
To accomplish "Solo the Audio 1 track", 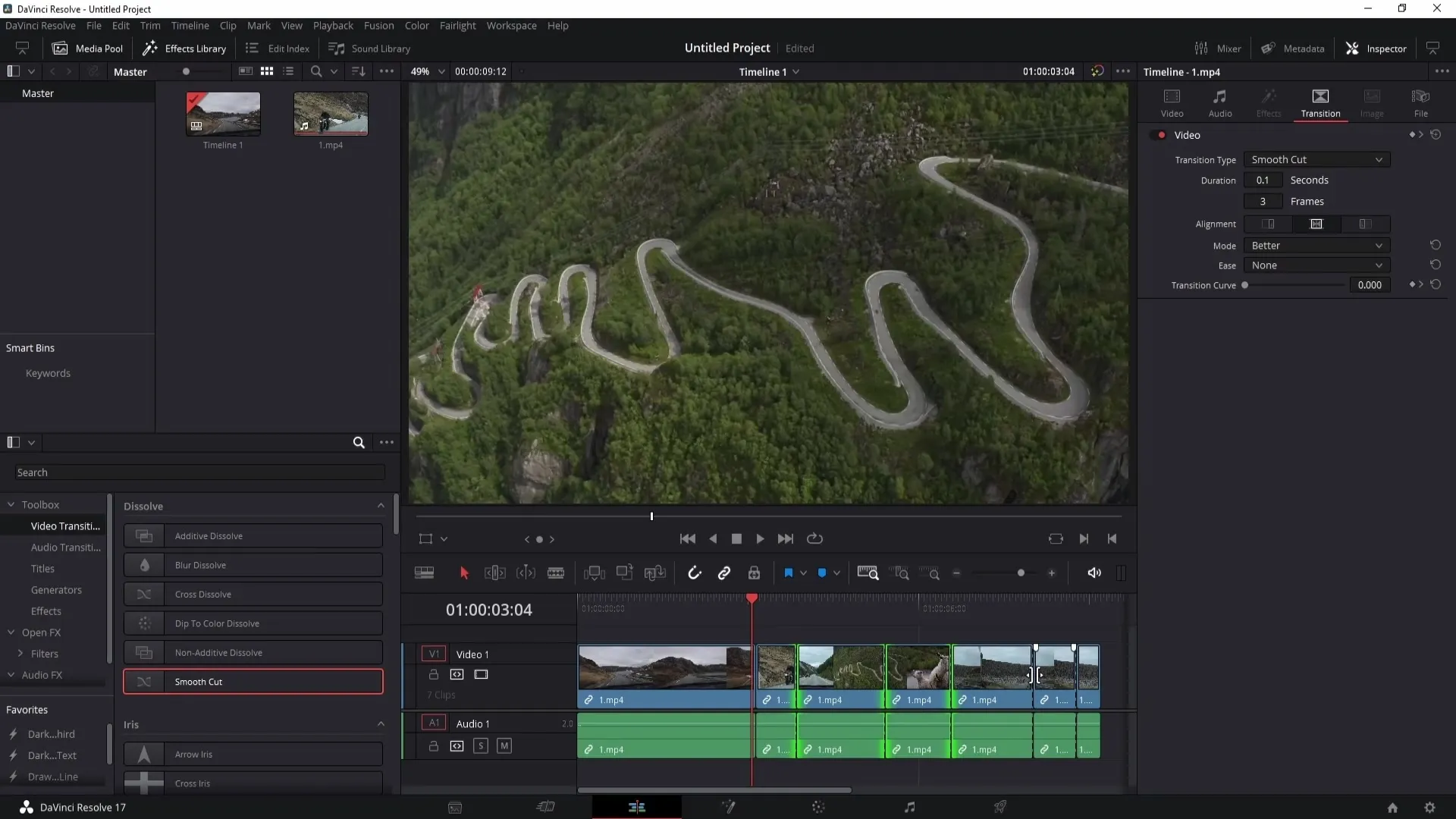I will click(481, 746).
